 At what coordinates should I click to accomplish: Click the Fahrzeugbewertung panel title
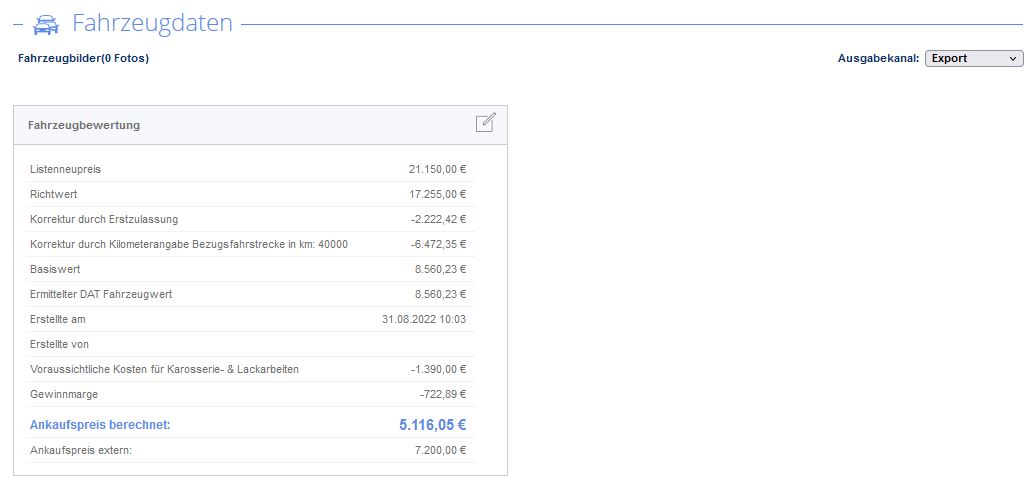(x=84, y=125)
